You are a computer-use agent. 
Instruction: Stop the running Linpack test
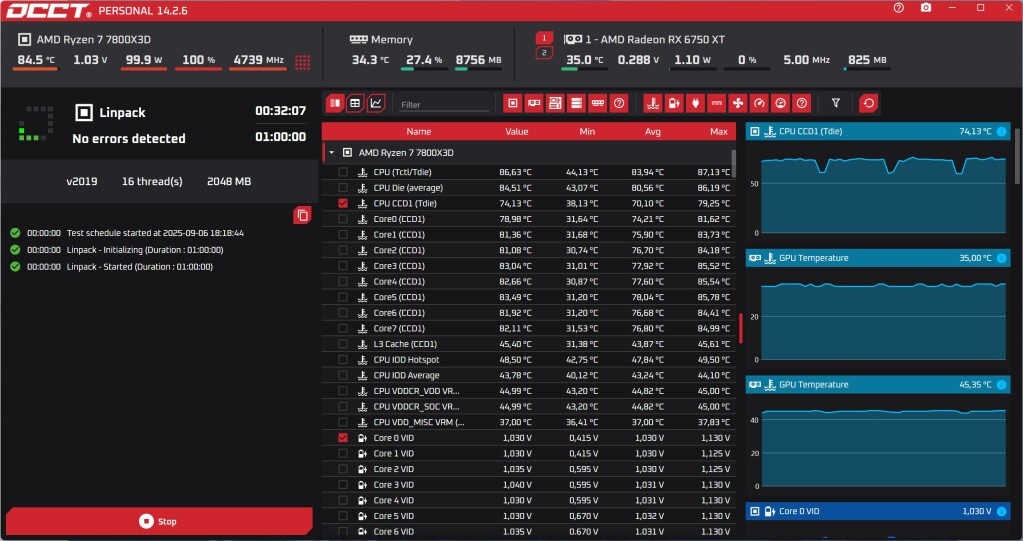pos(159,521)
